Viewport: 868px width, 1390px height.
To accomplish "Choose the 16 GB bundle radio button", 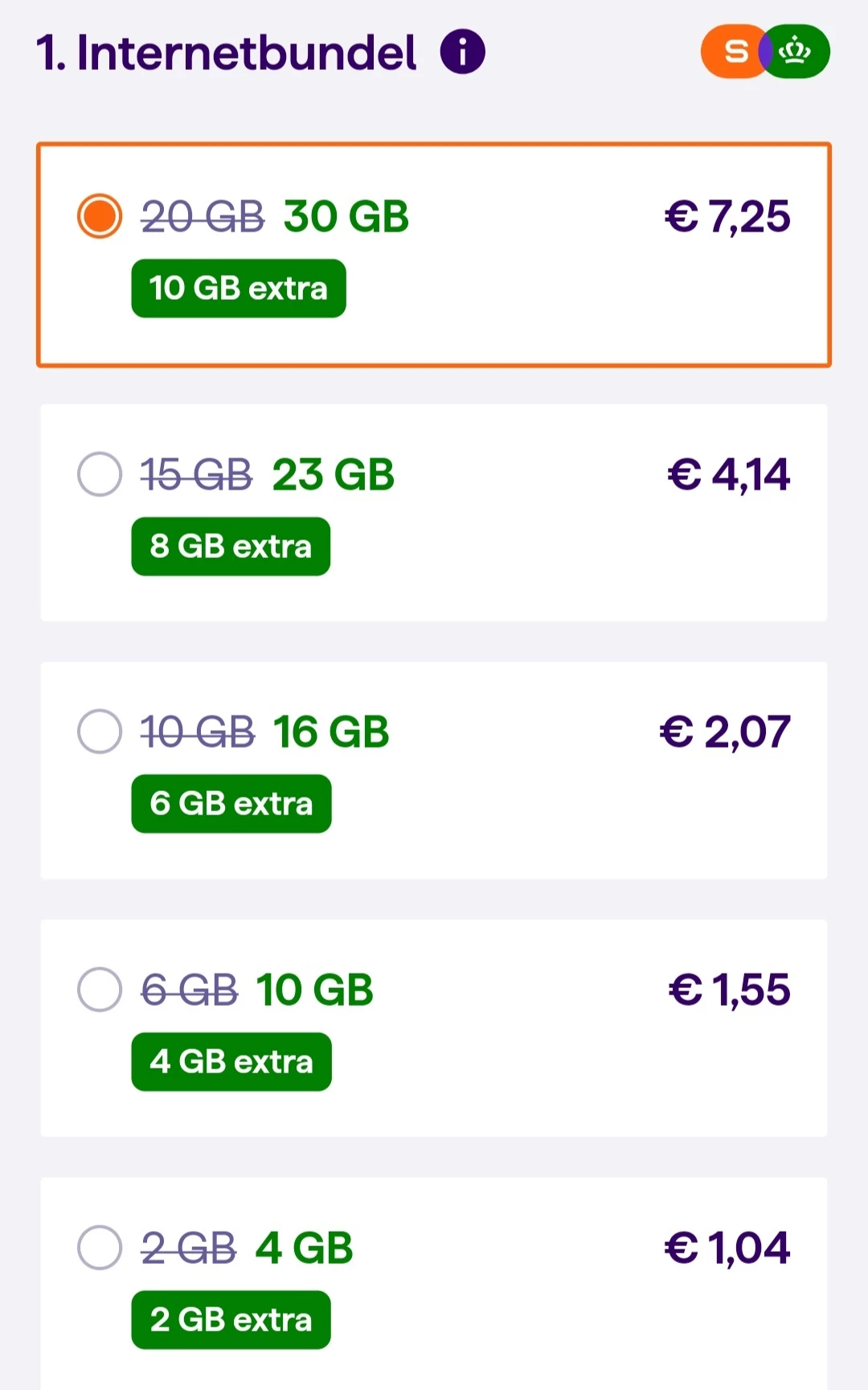I will pos(100,732).
